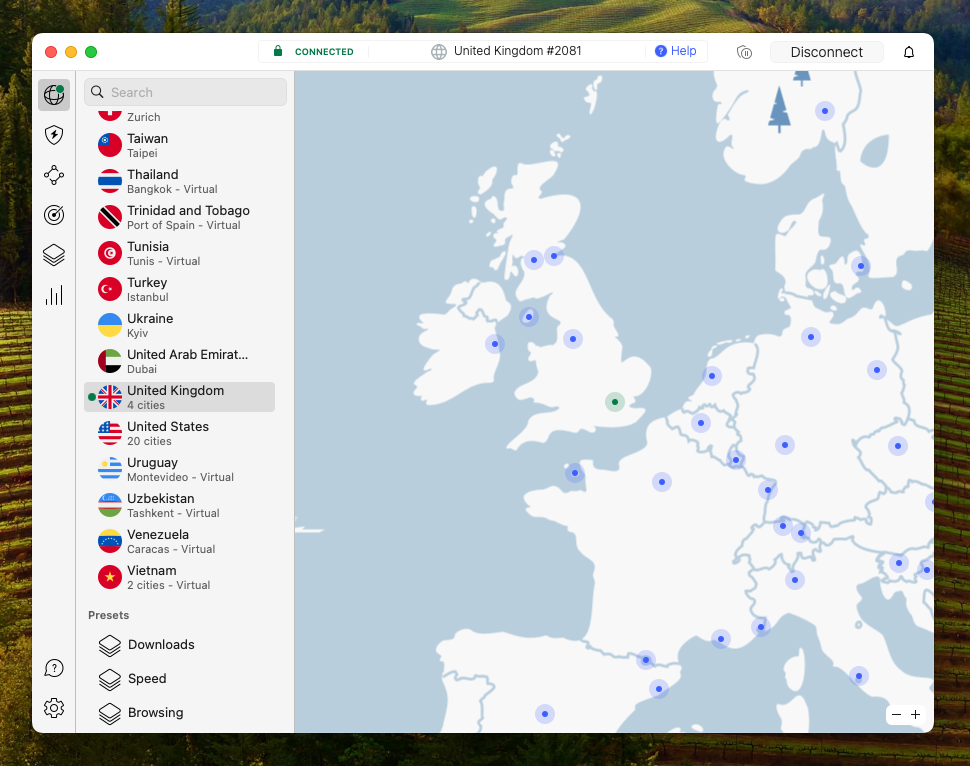Click the Paris map server marker

pos(662,482)
